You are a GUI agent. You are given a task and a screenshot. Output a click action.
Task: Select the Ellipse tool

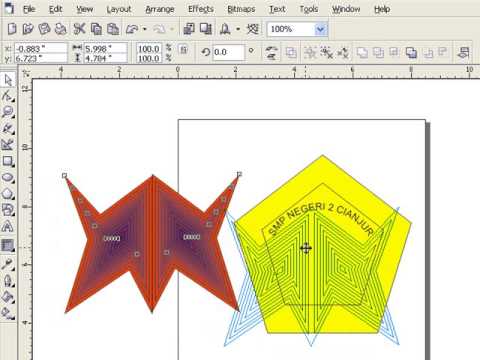tap(8, 177)
